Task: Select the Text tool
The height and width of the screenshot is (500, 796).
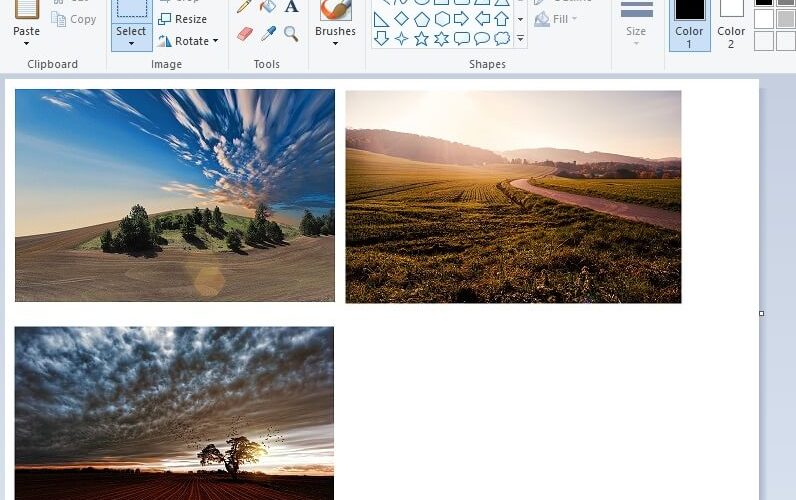Action: point(291,6)
